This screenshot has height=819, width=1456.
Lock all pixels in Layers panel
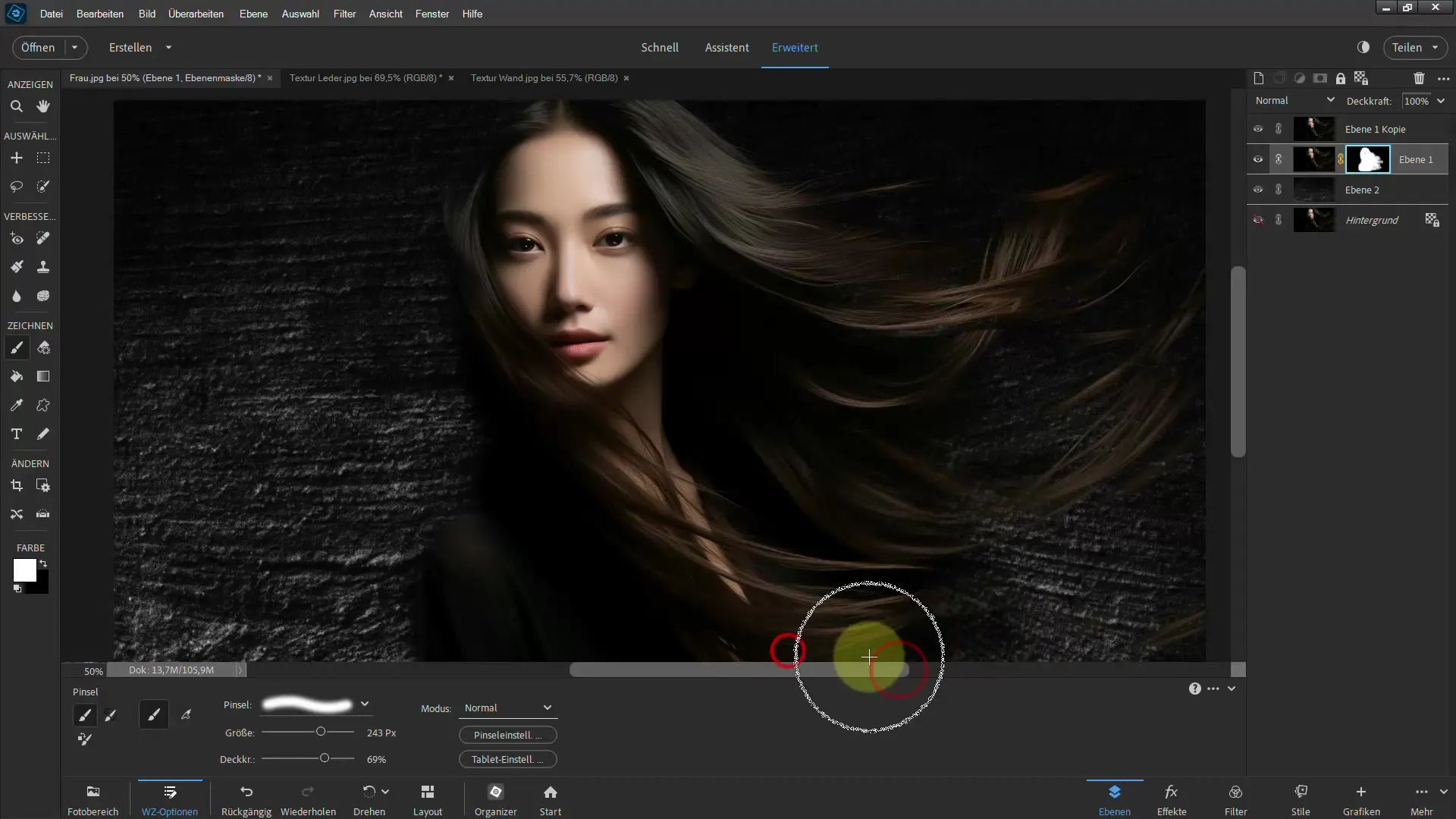pyautogui.click(x=1341, y=78)
